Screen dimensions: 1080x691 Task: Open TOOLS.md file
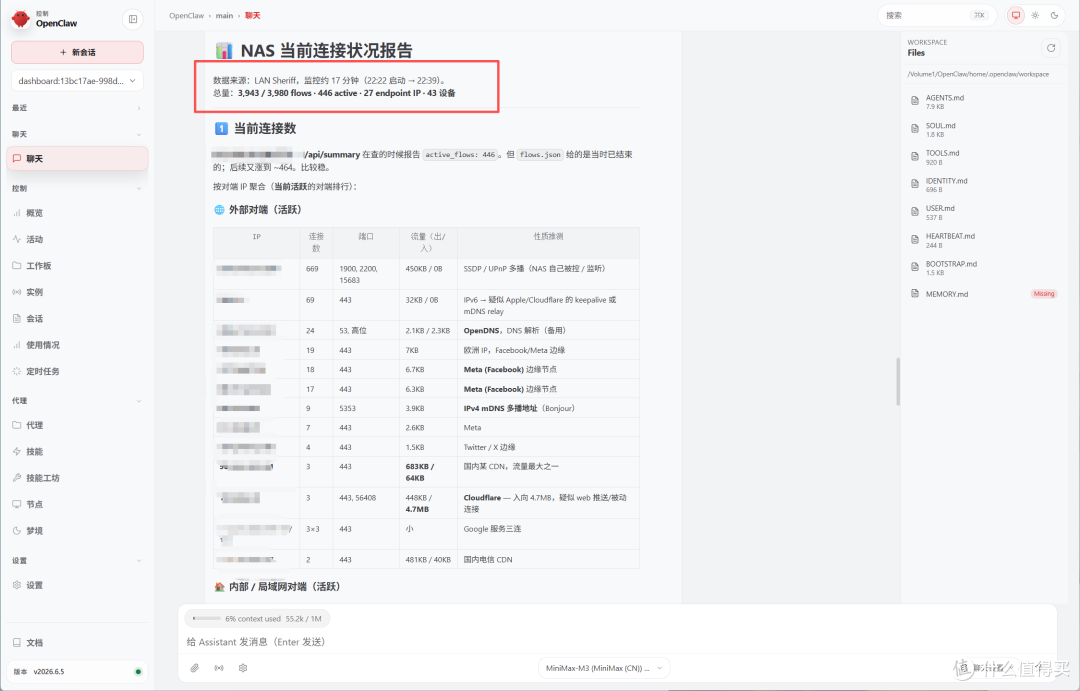pos(984,156)
